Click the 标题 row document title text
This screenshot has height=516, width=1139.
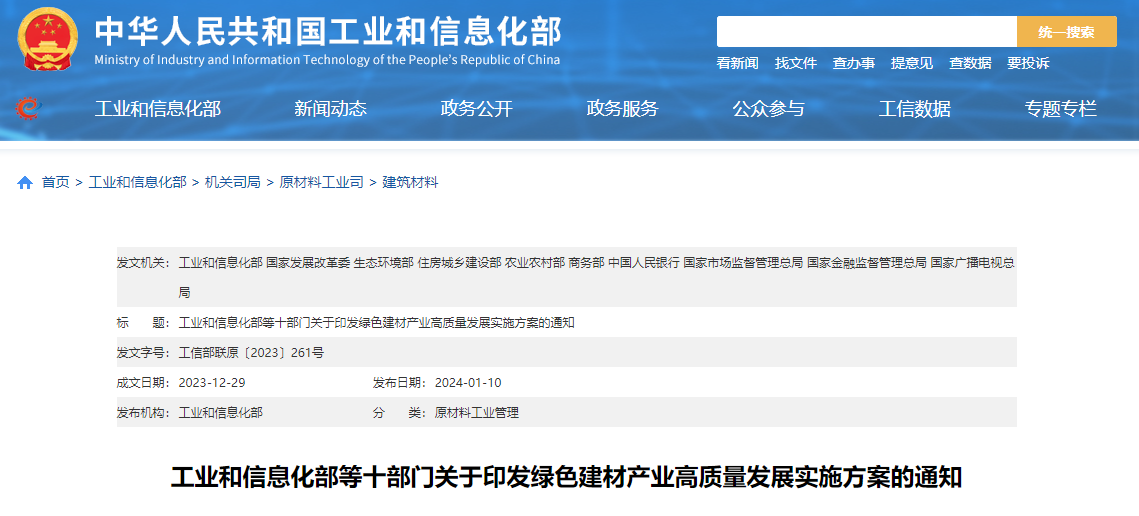376,323
